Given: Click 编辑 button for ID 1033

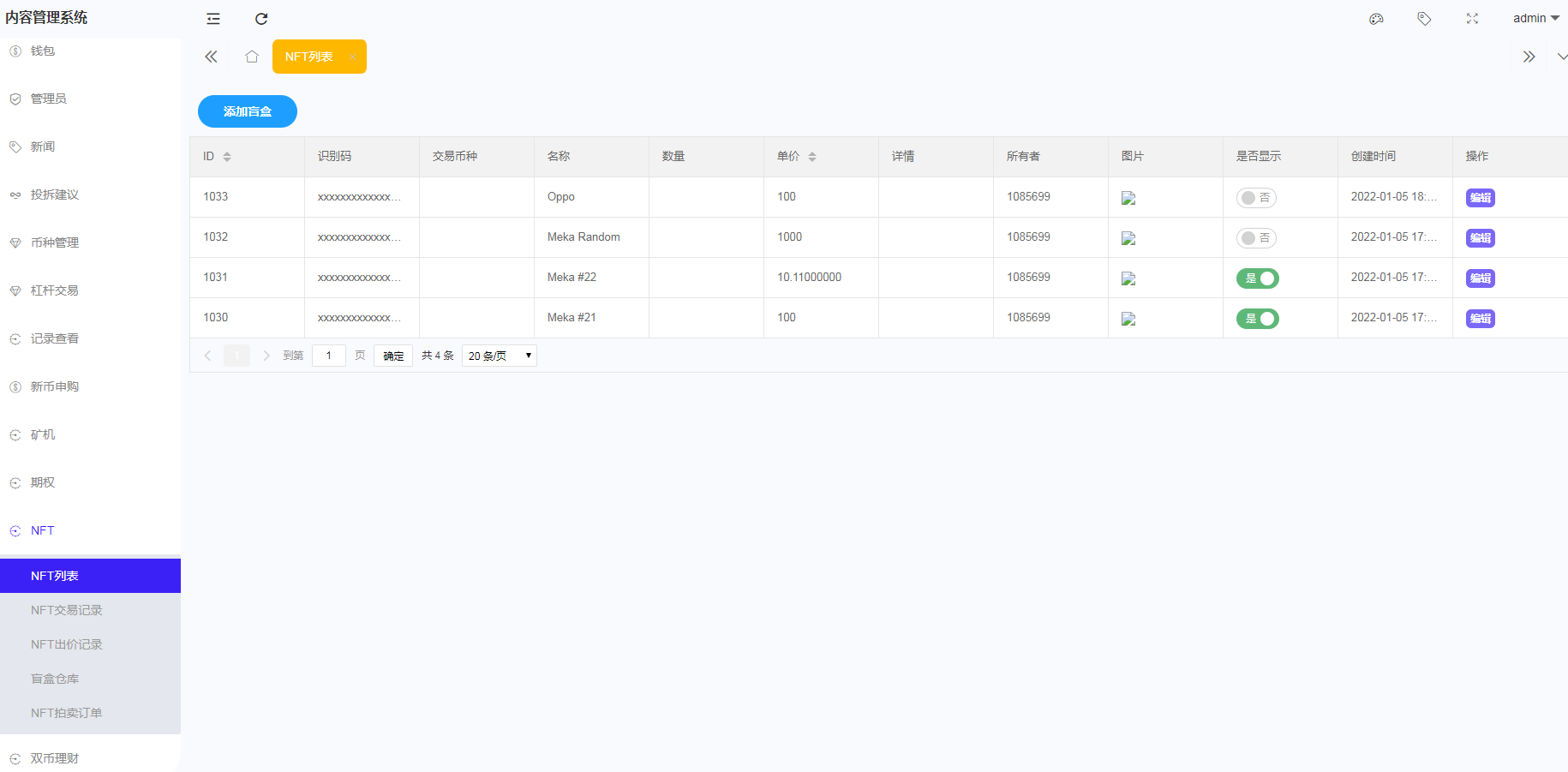Looking at the screenshot, I should [1480, 198].
